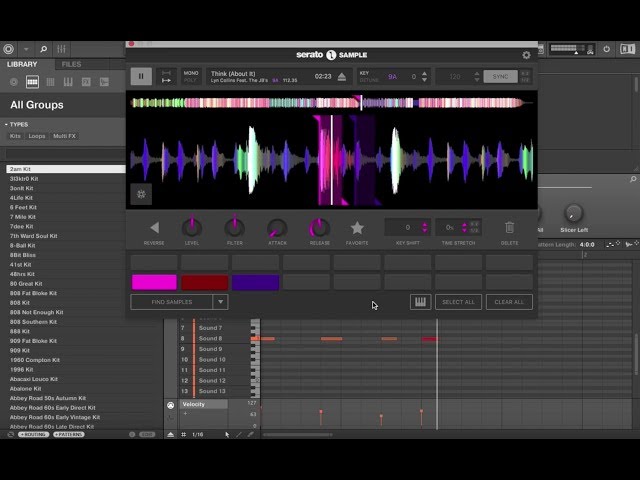Select the magenta cue pad
Screen dimensions: 640x480
154,282
